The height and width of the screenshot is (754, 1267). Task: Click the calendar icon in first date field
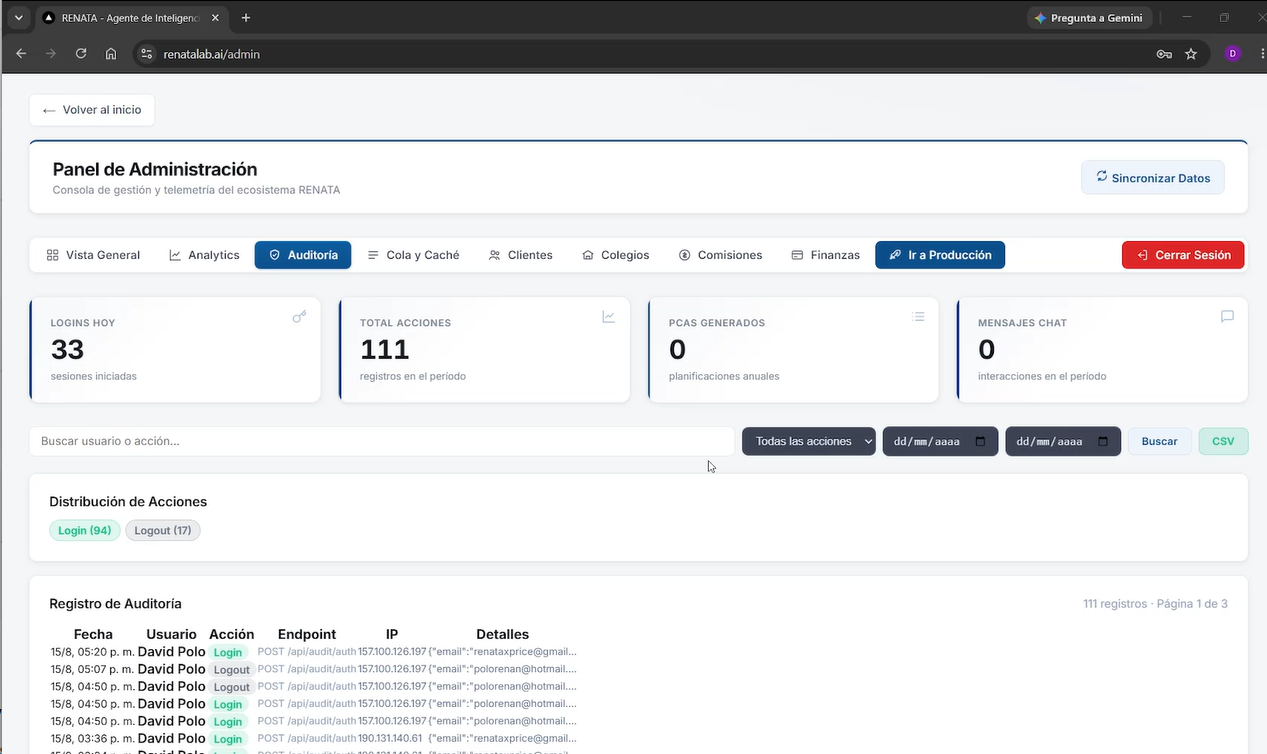[981, 441]
